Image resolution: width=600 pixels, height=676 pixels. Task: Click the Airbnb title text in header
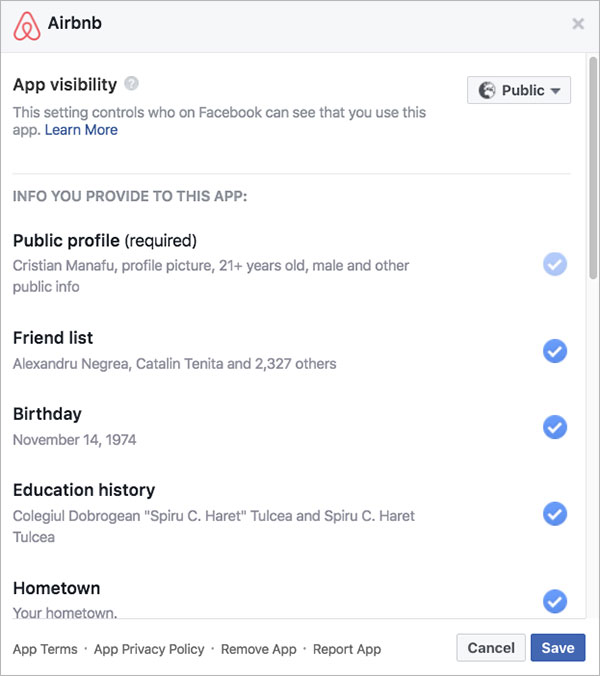(x=75, y=23)
